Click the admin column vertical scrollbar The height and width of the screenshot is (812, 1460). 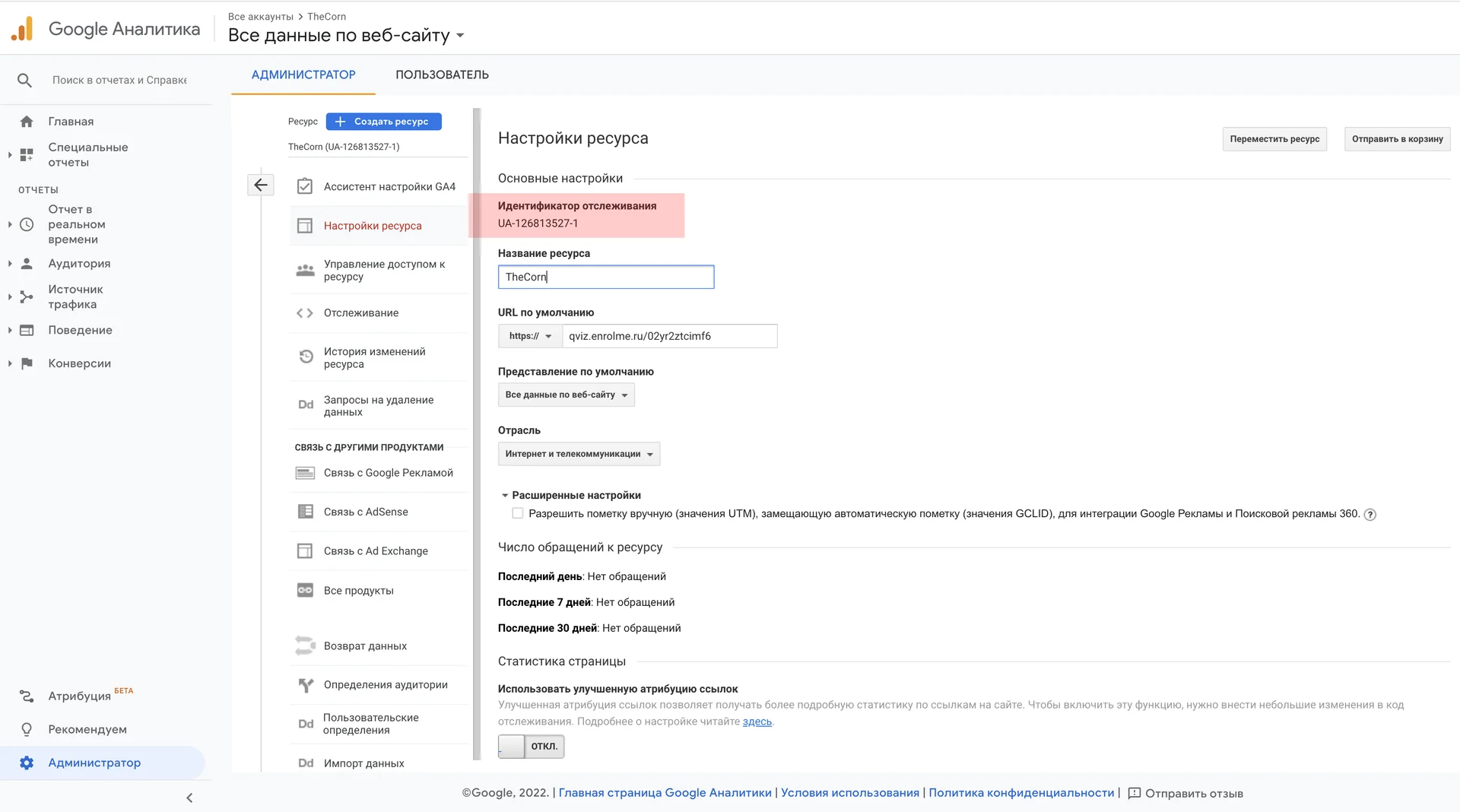[477, 433]
